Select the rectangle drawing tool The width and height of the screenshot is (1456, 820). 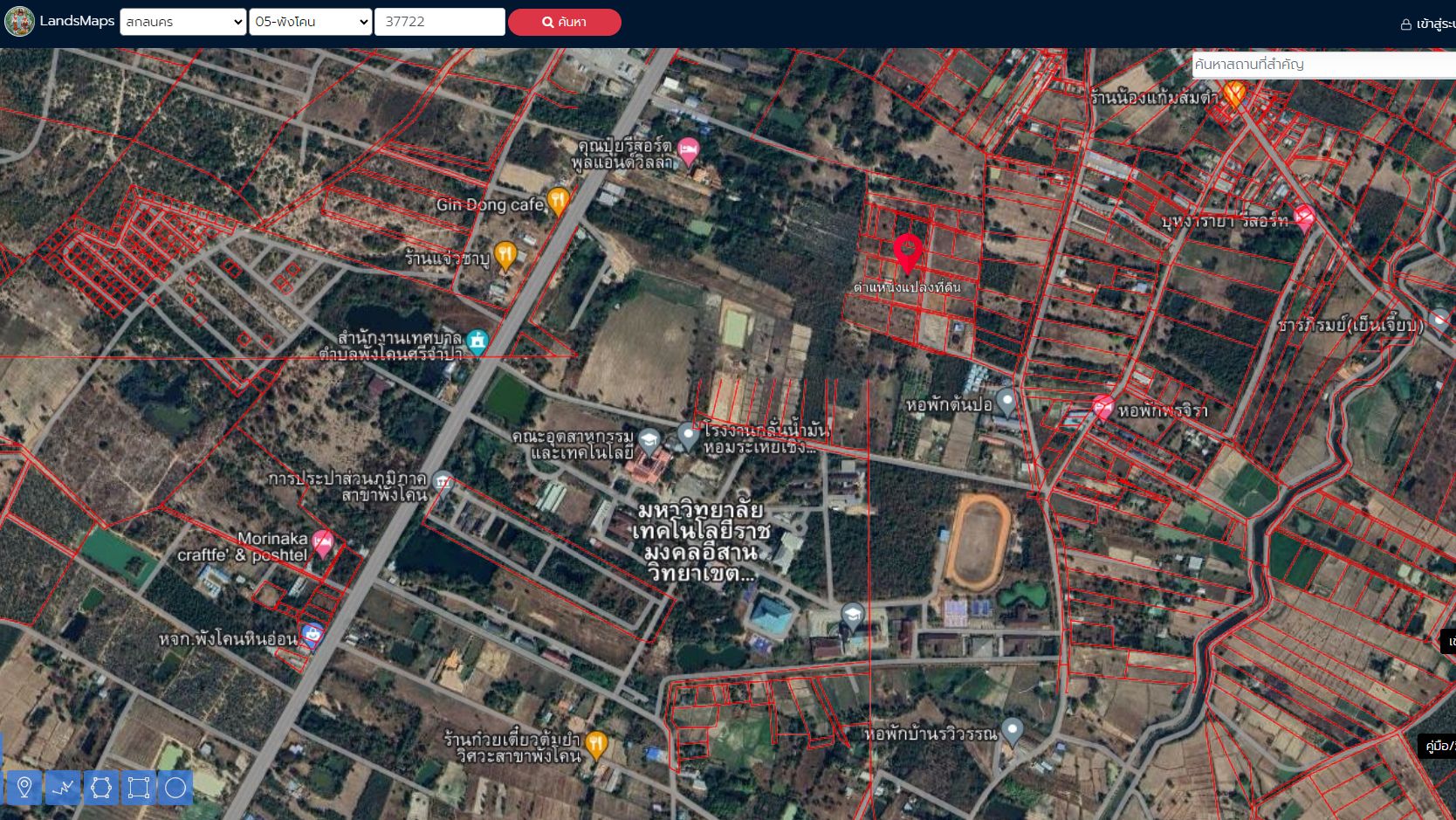click(138, 788)
